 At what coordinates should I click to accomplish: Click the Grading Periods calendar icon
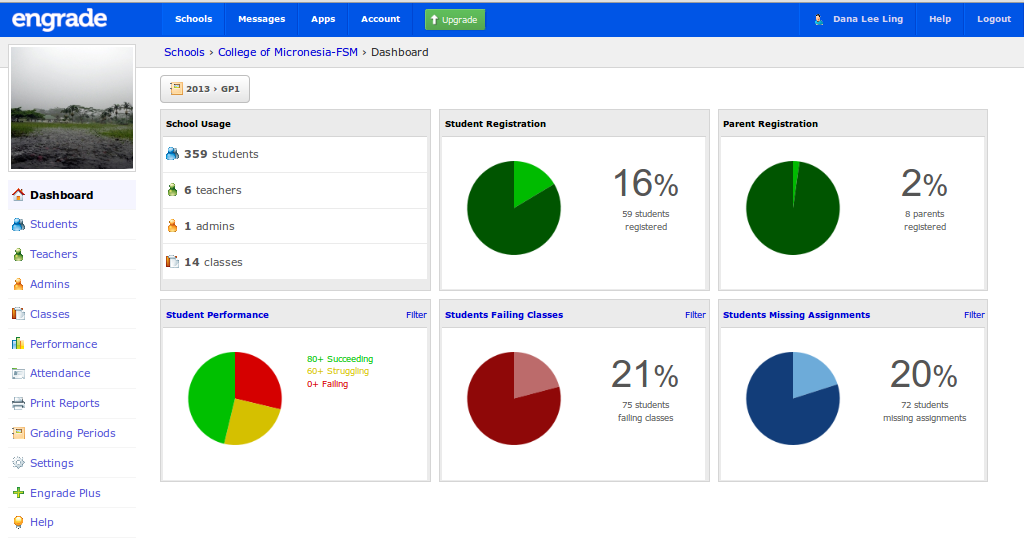tap(18, 433)
